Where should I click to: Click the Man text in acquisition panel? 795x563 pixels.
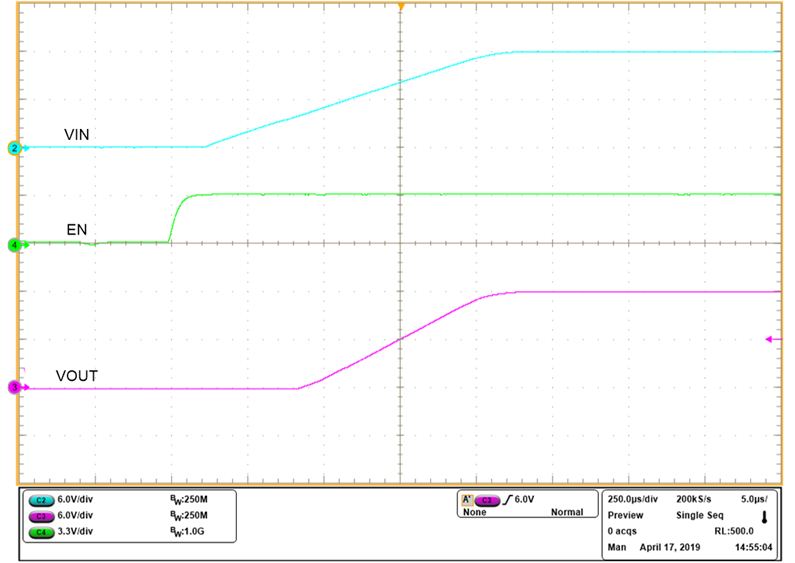[617, 548]
